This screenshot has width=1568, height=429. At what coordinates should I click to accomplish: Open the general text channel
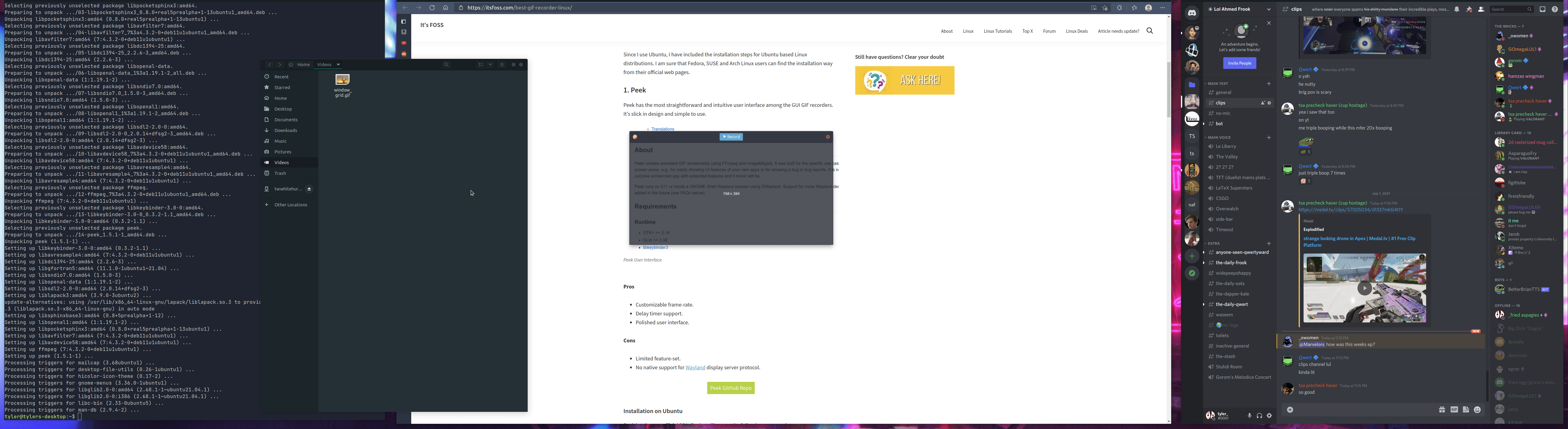click(1239, 92)
